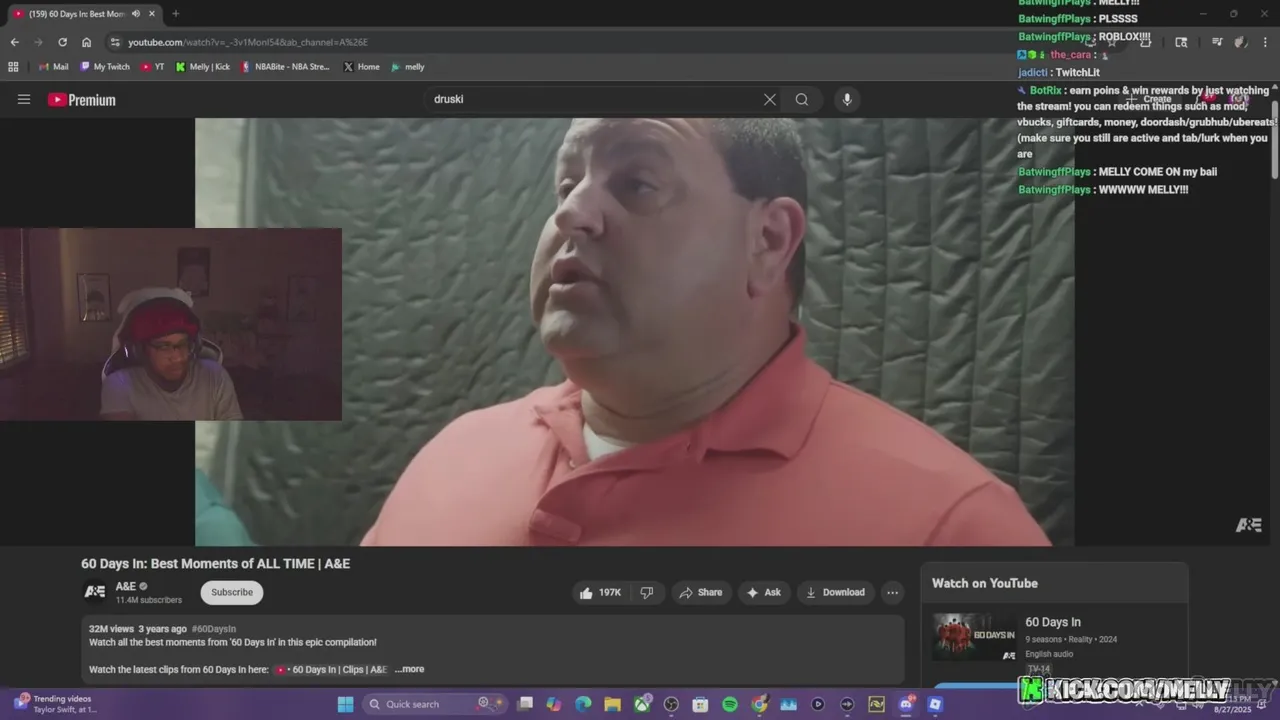This screenshot has height=720, width=1280.
Task: Click the 11.4M subscribers text
Action: point(149,600)
